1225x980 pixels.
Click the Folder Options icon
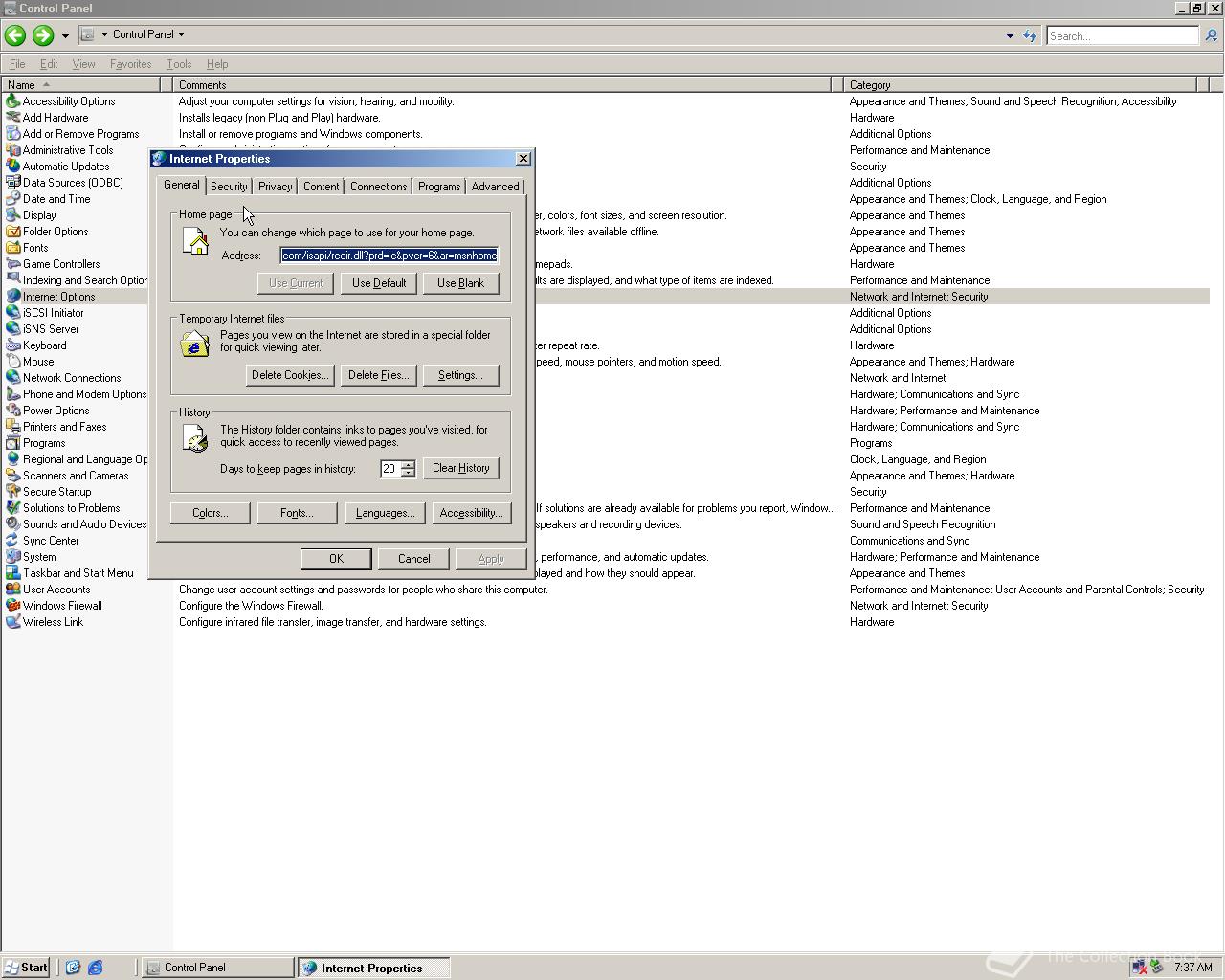click(12, 232)
